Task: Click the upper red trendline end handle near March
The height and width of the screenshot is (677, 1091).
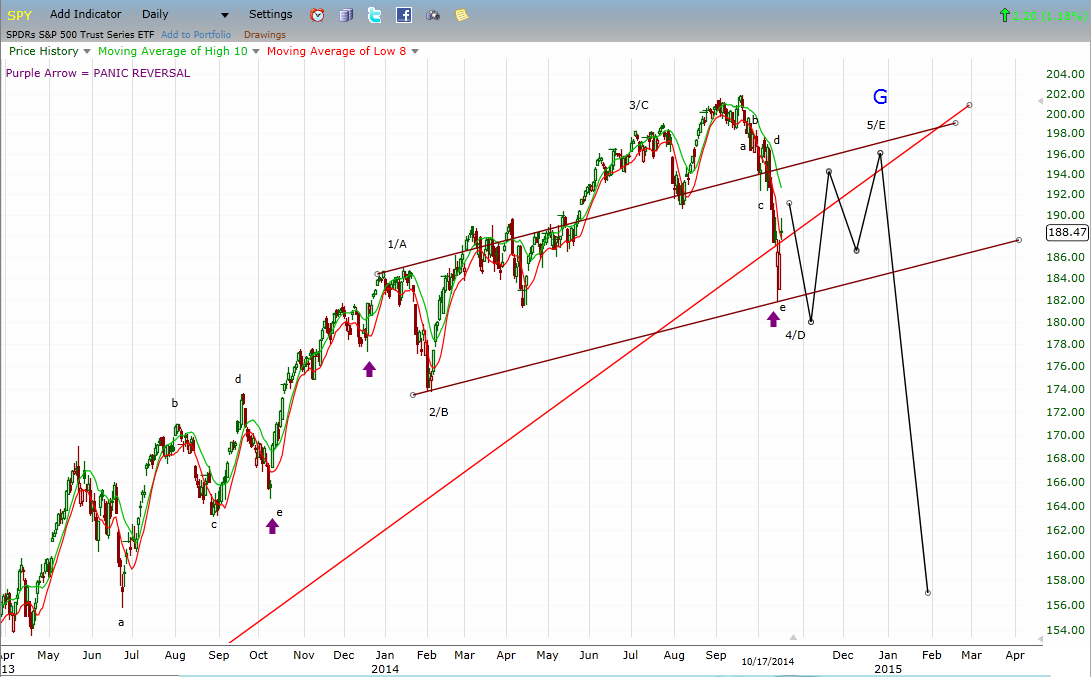Action: [x=969, y=105]
